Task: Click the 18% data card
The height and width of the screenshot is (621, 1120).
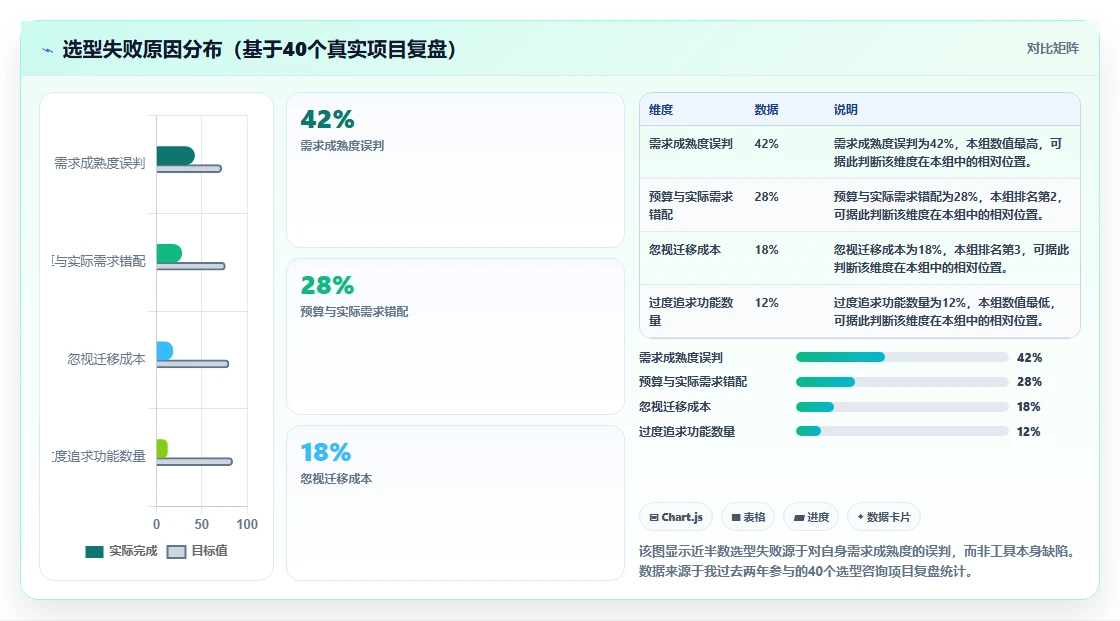Action: (x=456, y=503)
